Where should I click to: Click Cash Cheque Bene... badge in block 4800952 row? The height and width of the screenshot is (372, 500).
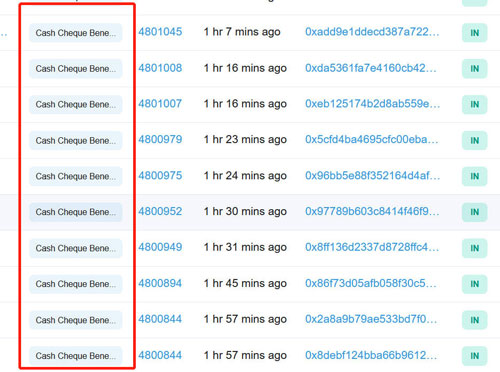click(x=76, y=212)
